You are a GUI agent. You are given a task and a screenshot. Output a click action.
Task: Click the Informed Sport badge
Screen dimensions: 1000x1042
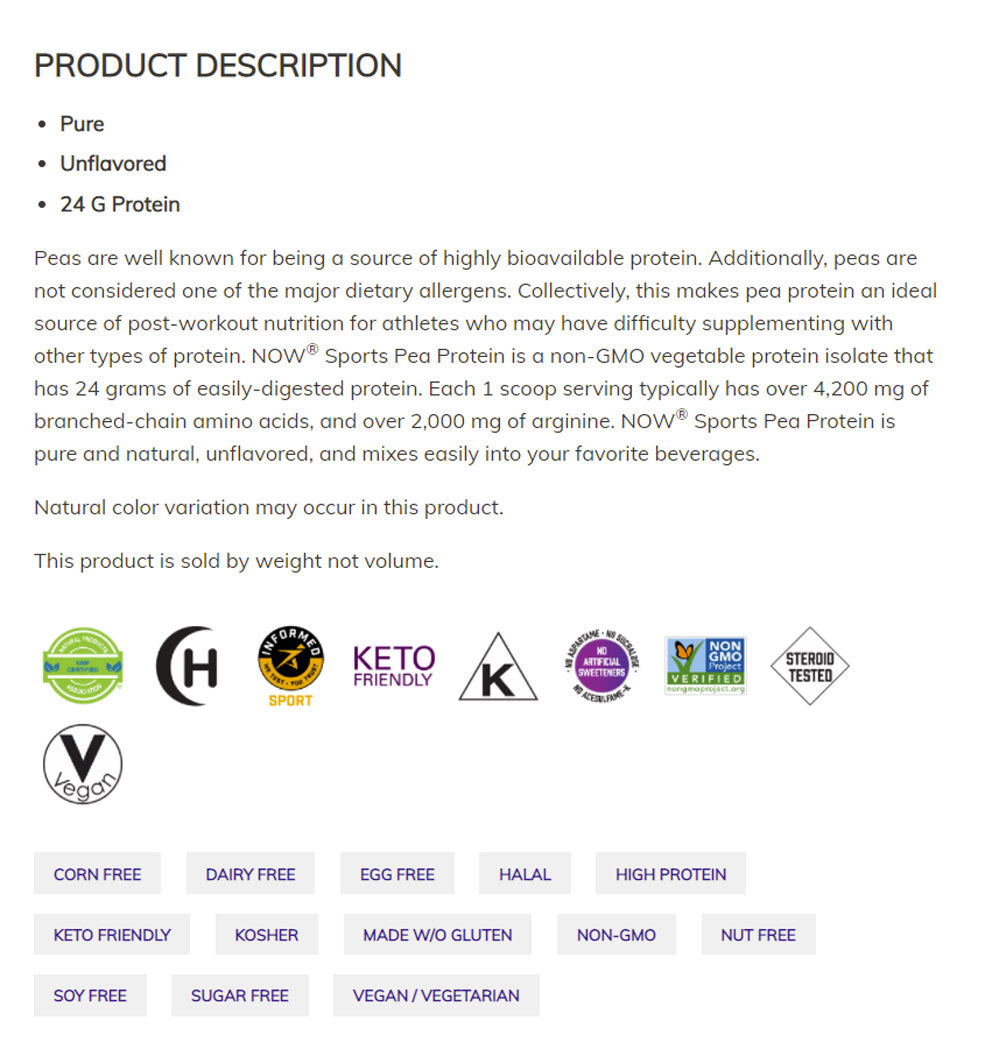[291, 666]
